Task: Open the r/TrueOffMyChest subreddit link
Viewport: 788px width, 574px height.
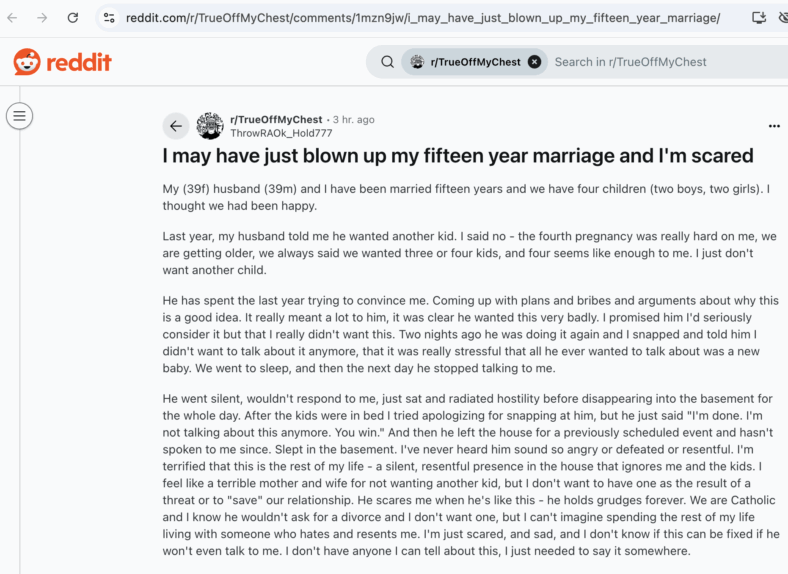Action: click(276, 120)
